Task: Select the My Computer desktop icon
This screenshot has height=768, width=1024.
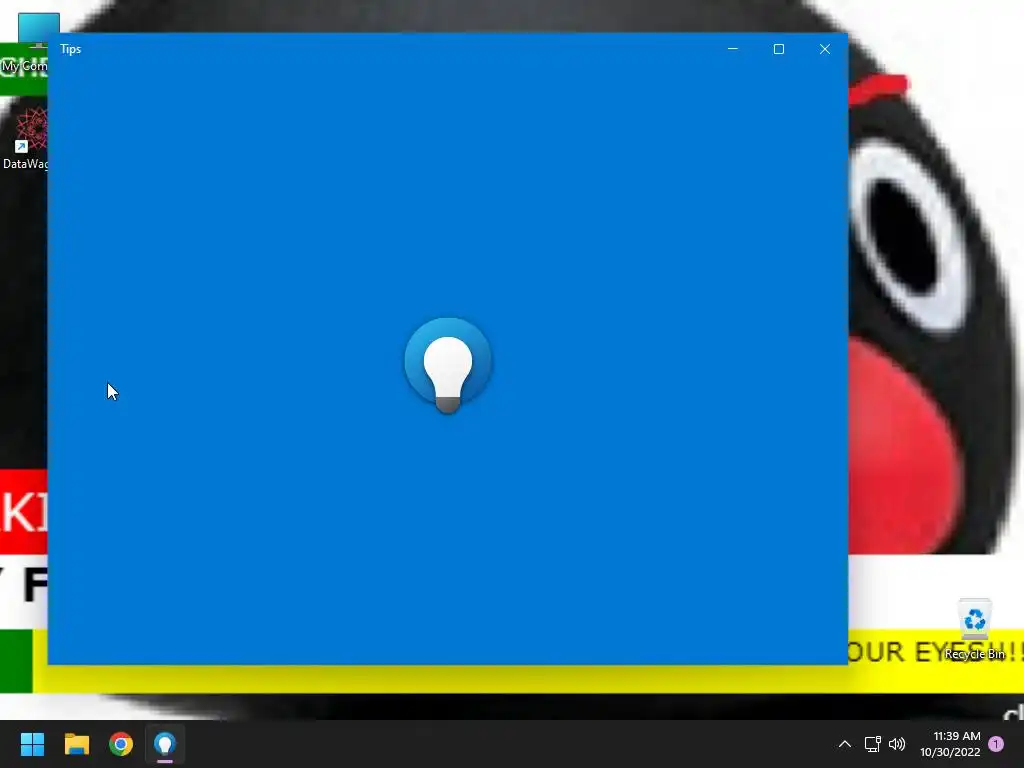Action: (25, 44)
